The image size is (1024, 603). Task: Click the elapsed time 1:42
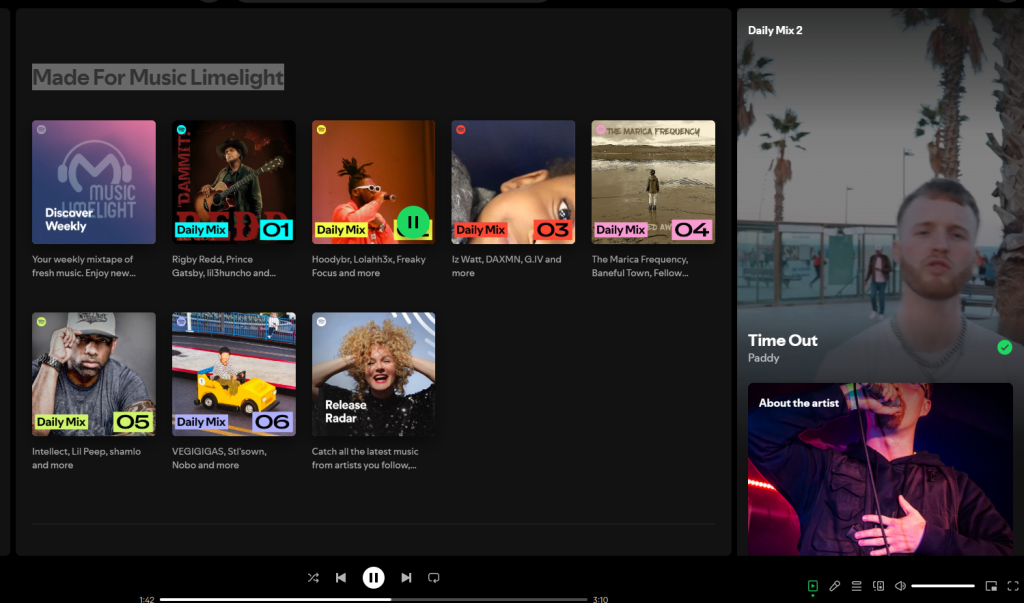(147, 599)
